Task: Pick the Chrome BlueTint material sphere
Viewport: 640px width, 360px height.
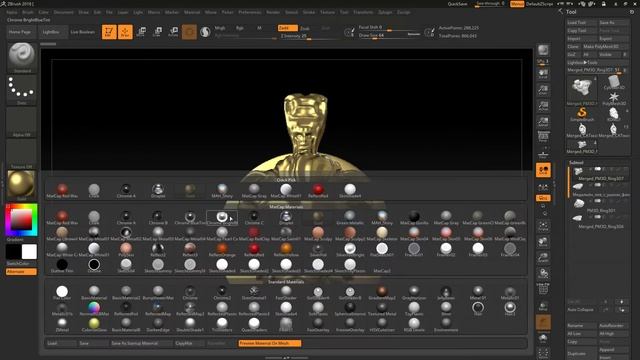Action: tap(190, 218)
